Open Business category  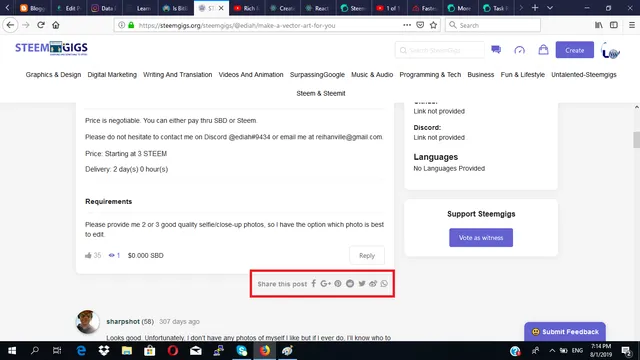[x=480, y=74]
